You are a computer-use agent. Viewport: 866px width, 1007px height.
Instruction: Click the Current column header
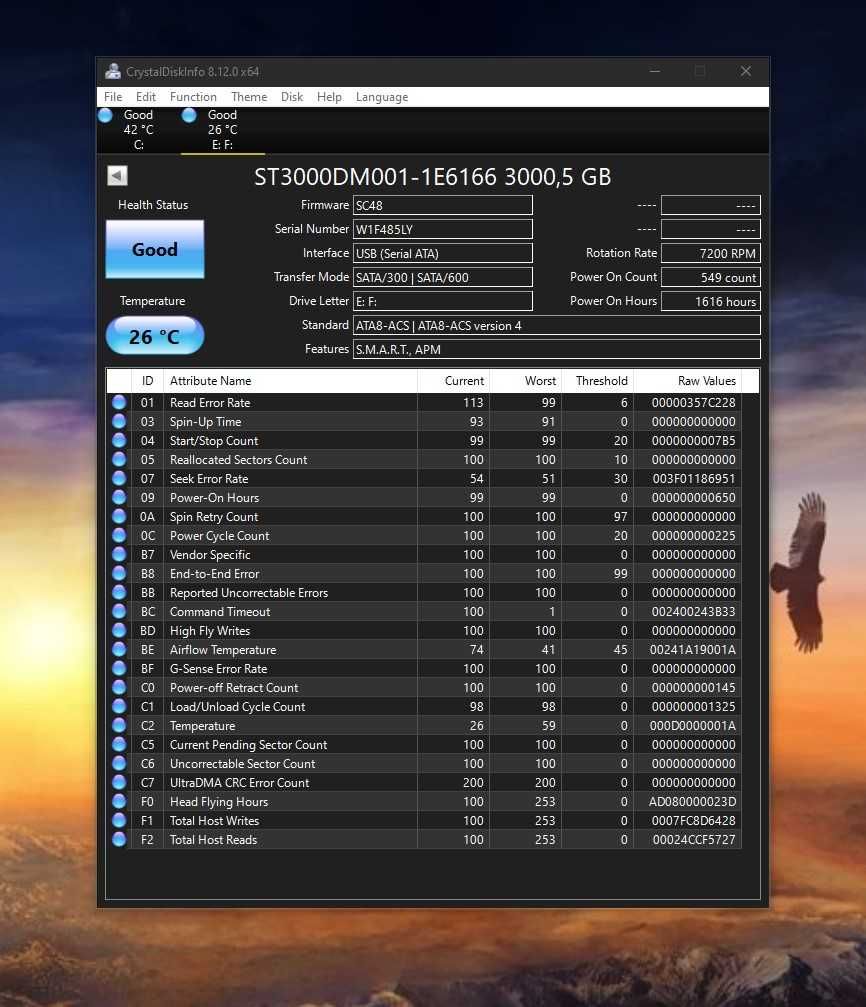(x=454, y=381)
